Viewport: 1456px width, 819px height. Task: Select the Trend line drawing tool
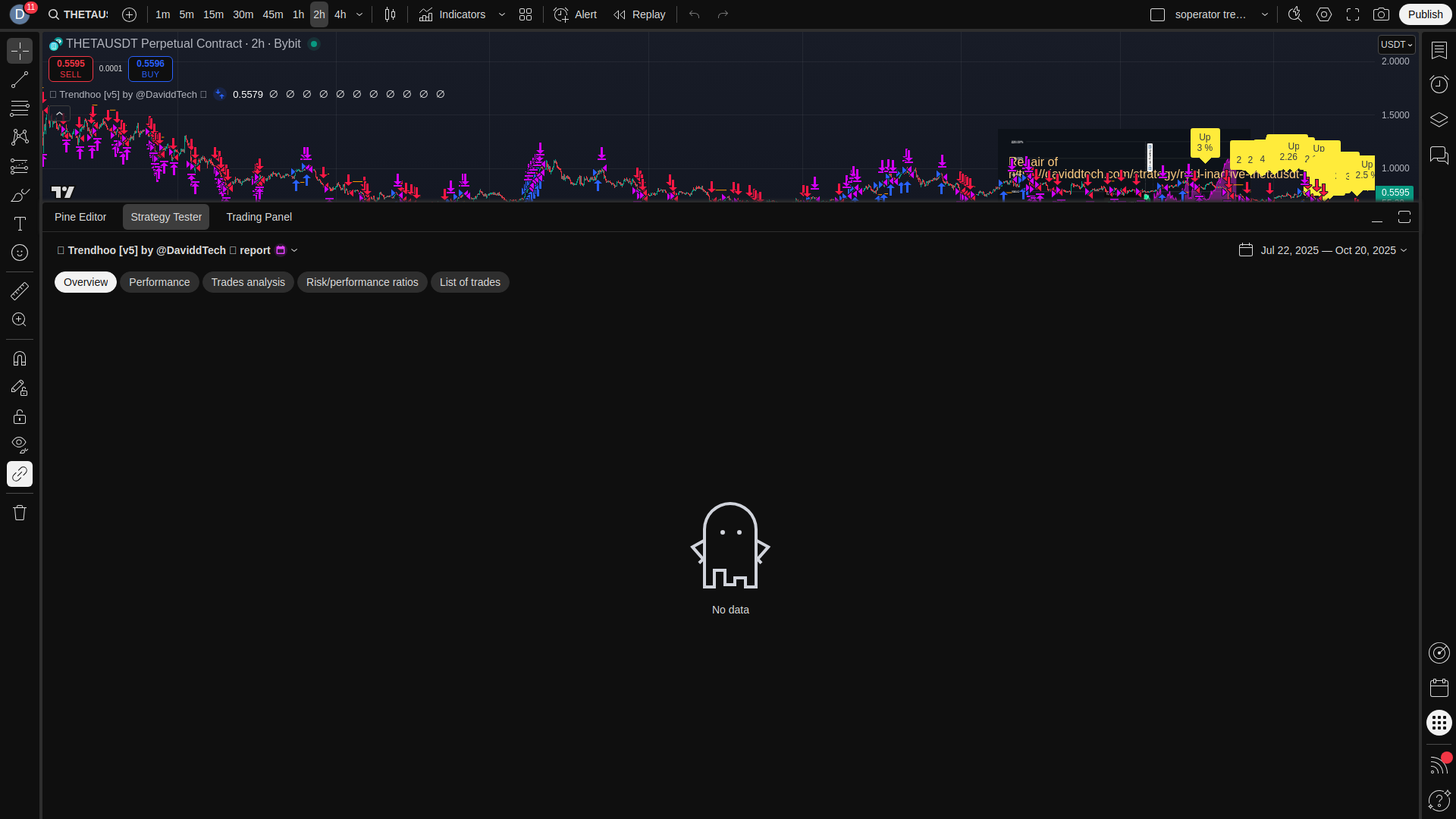20,80
